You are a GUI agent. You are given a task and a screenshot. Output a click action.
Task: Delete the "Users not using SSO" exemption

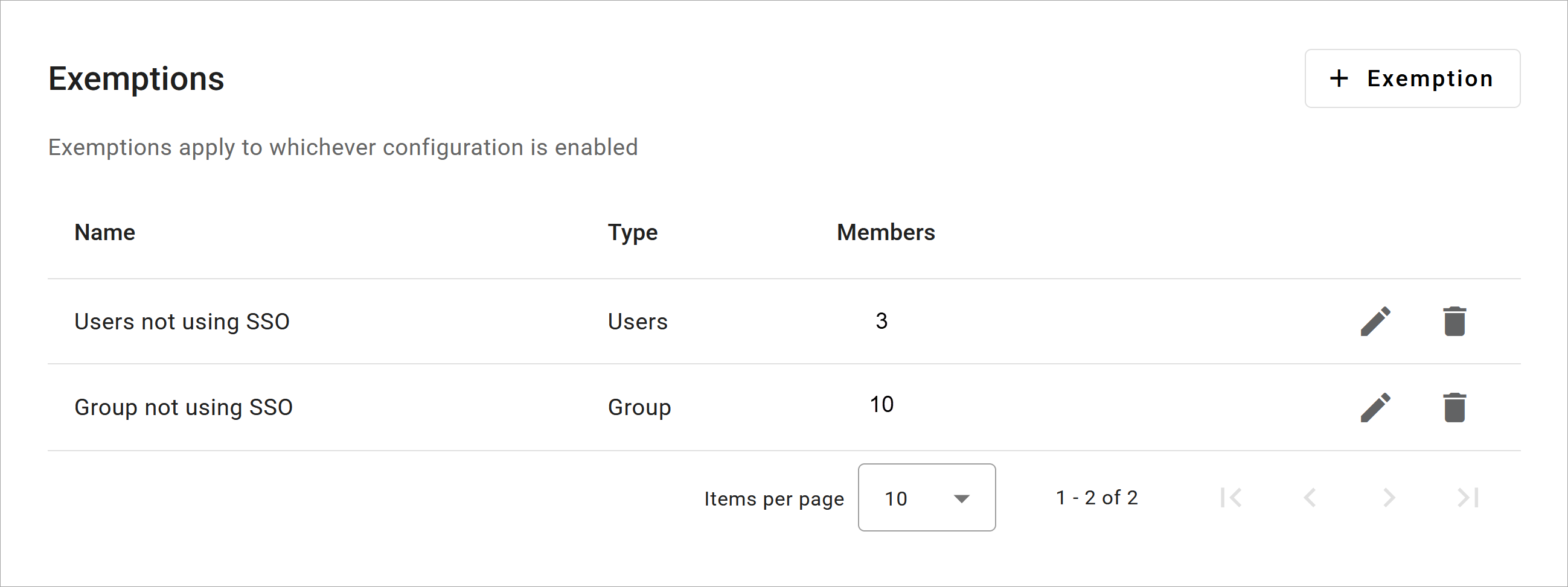(x=1454, y=321)
